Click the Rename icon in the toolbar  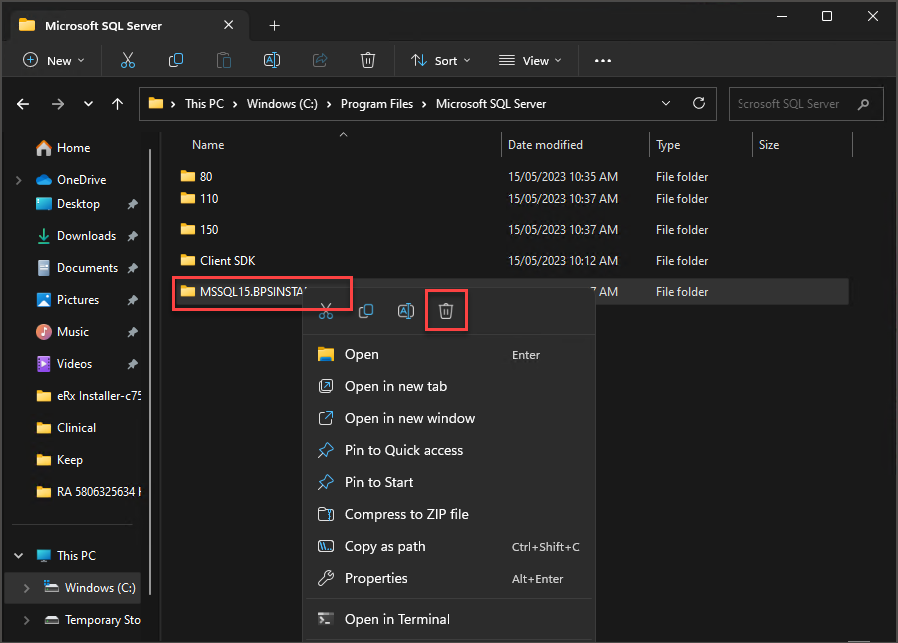tap(272, 60)
